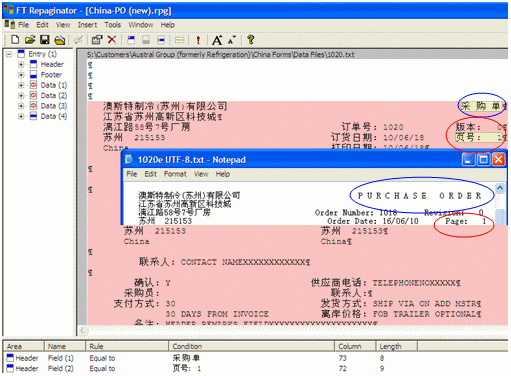Click the Notepad vertical scrollbar thumb
Viewport: 511px width, 376px height.
500,217
